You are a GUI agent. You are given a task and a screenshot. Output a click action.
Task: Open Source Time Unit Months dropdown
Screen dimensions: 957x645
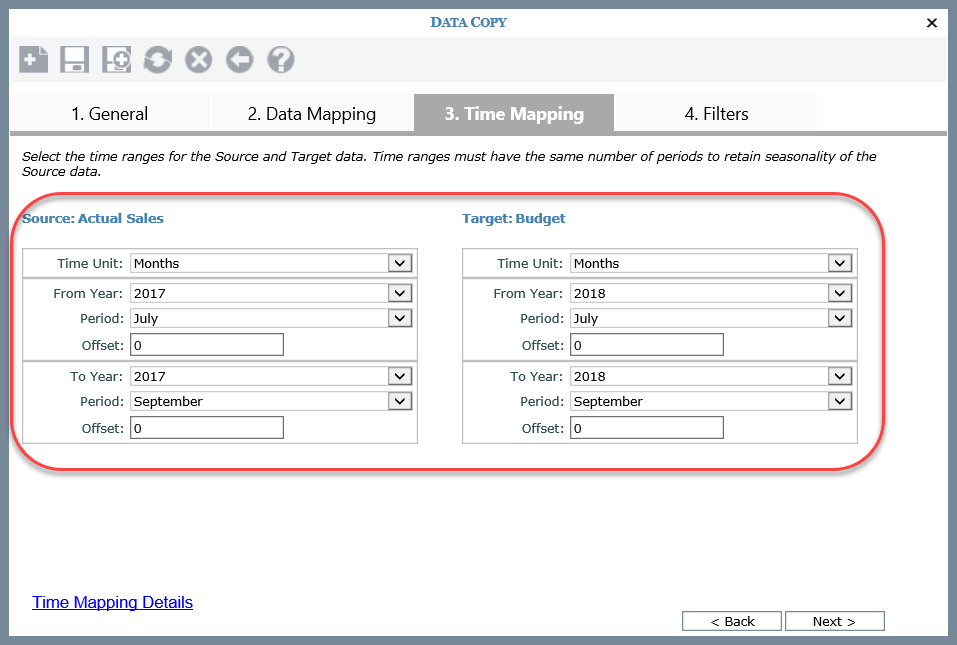271,263
